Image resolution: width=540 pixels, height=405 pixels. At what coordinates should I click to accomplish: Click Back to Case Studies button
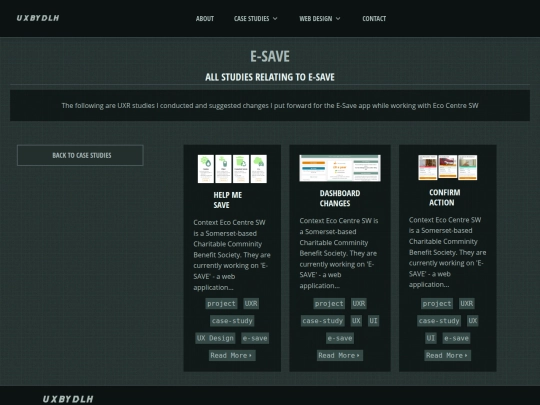click(80, 155)
